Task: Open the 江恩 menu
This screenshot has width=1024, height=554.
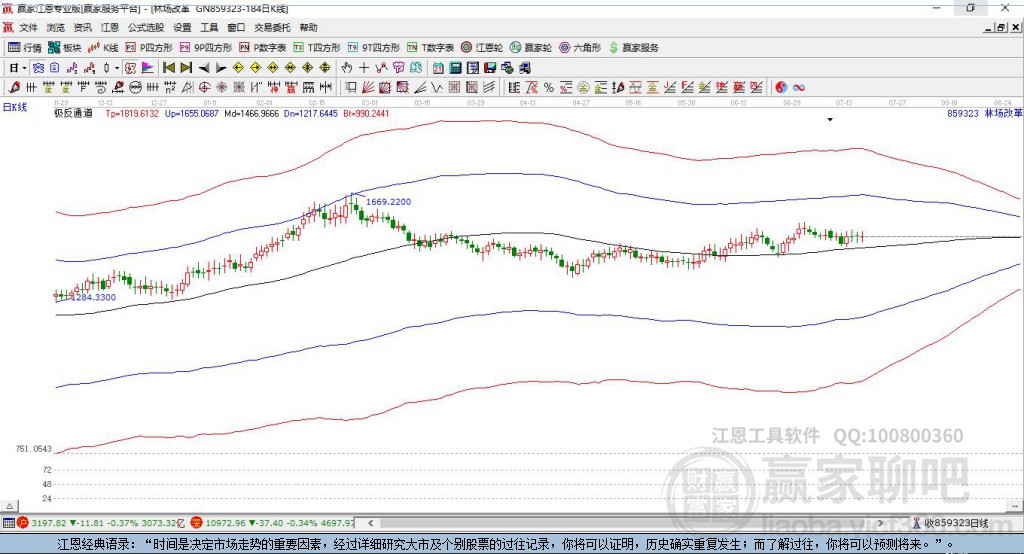Action: click(x=110, y=27)
